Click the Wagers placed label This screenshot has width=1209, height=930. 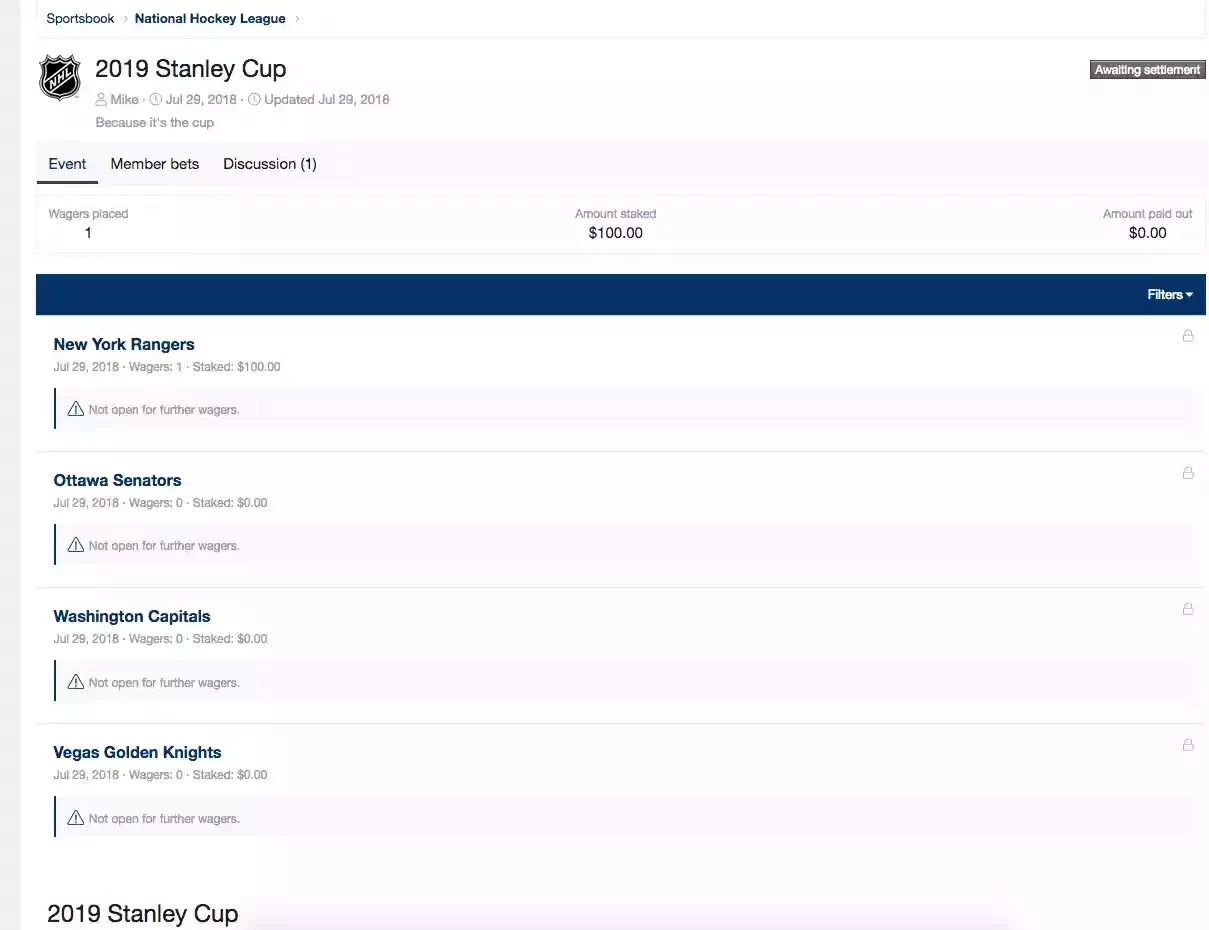[x=88, y=213]
